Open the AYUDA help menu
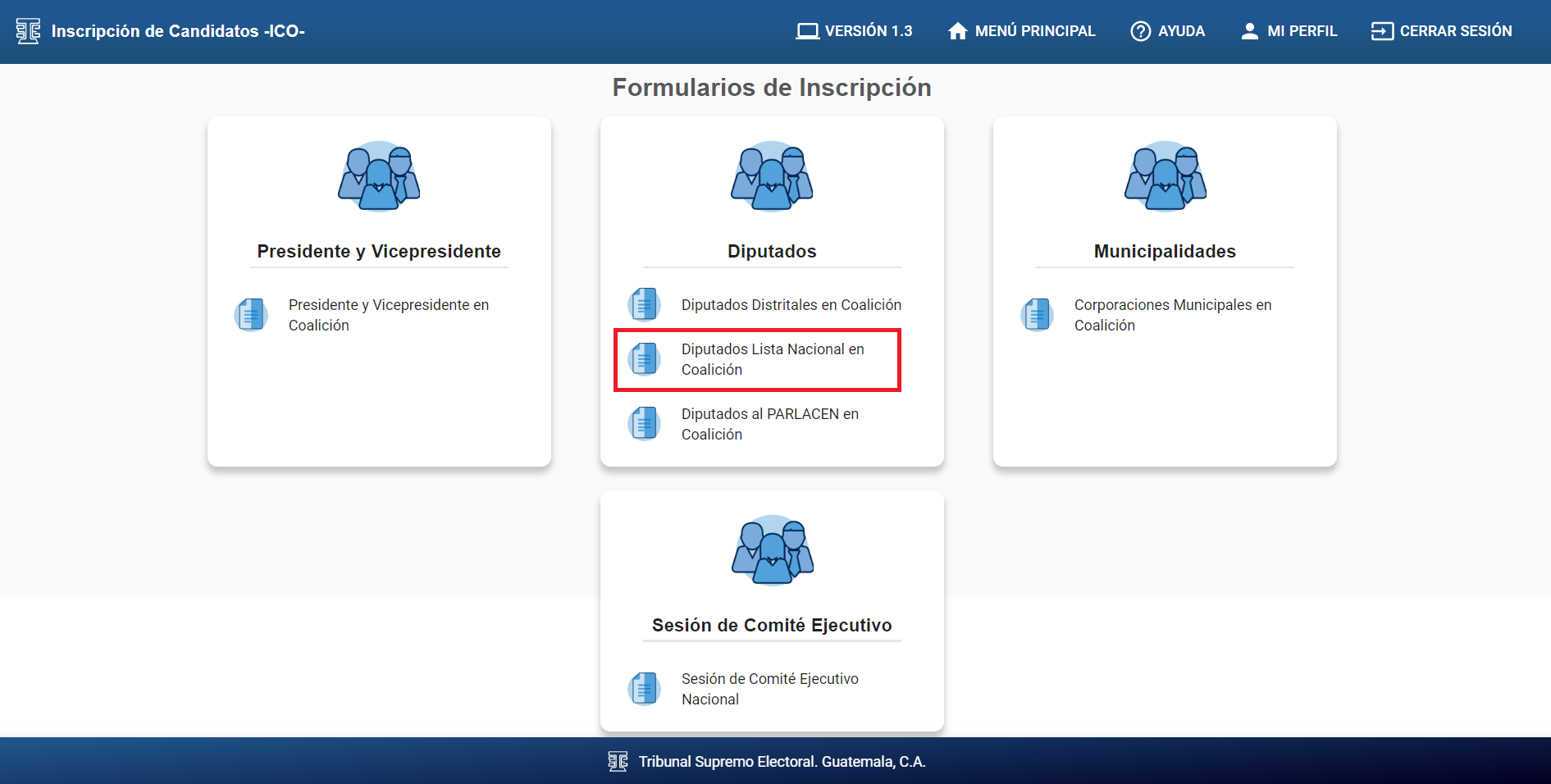This screenshot has height=784, width=1551. 1167,31
